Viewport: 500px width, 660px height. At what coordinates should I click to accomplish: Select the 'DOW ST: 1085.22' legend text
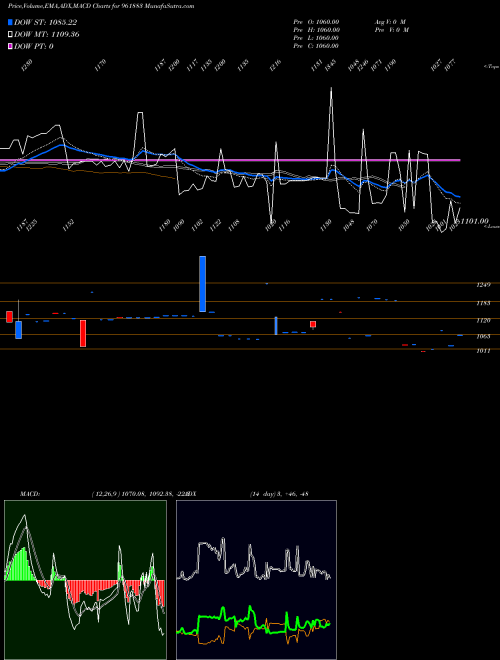[45, 22]
